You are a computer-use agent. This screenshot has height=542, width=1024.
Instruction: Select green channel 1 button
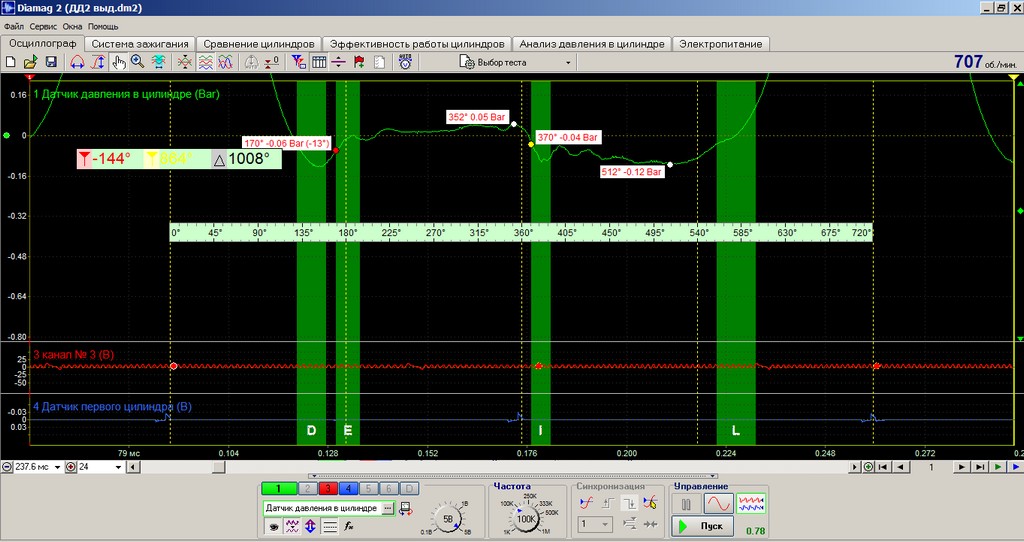(279, 488)
